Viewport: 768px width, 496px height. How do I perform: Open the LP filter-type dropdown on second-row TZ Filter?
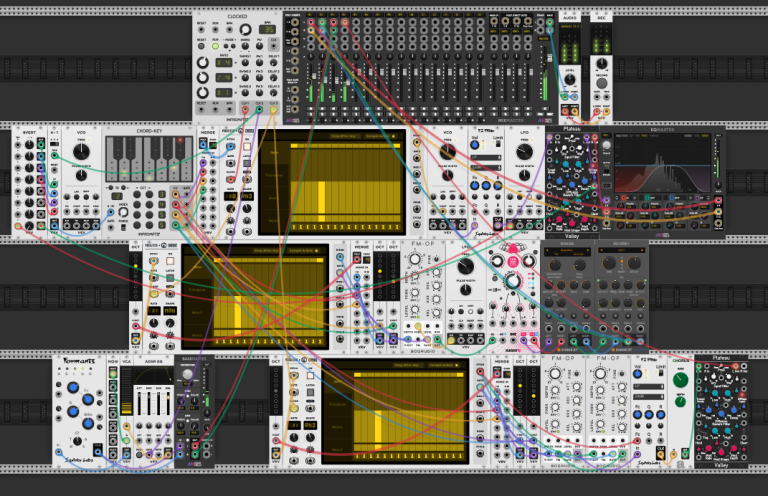(x=485, y=158)
